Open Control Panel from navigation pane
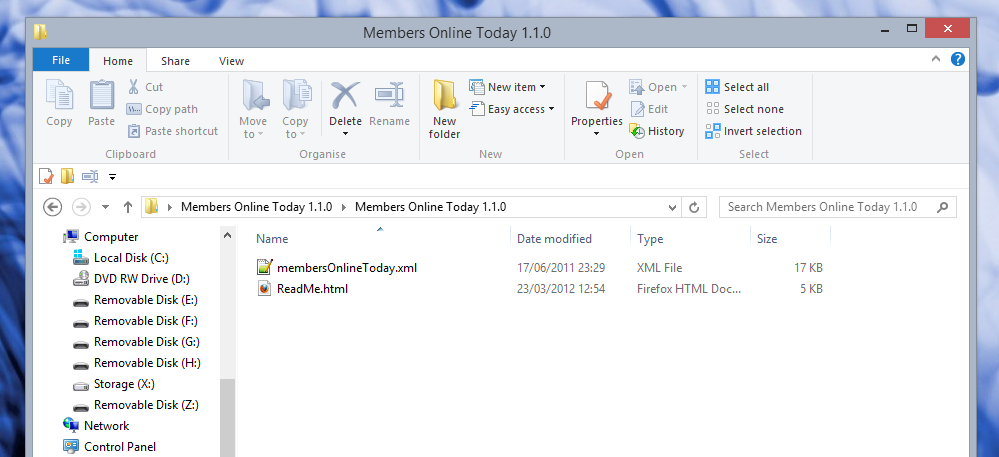The height and width of the screenshot is (457, 999). 110,447
